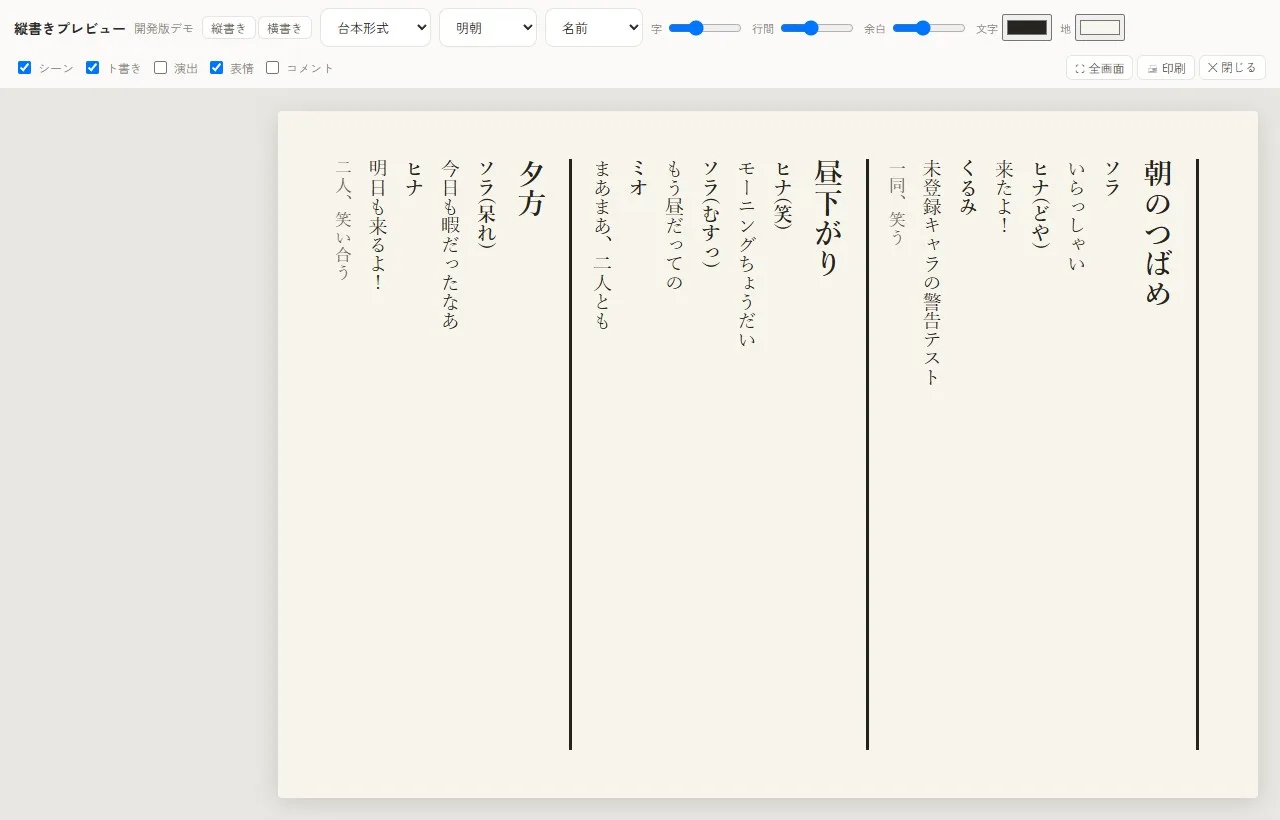Click the scene heading 朝のつばめ
Image resolution: width=1280 pixels, height=820 pixels.
1158,233
